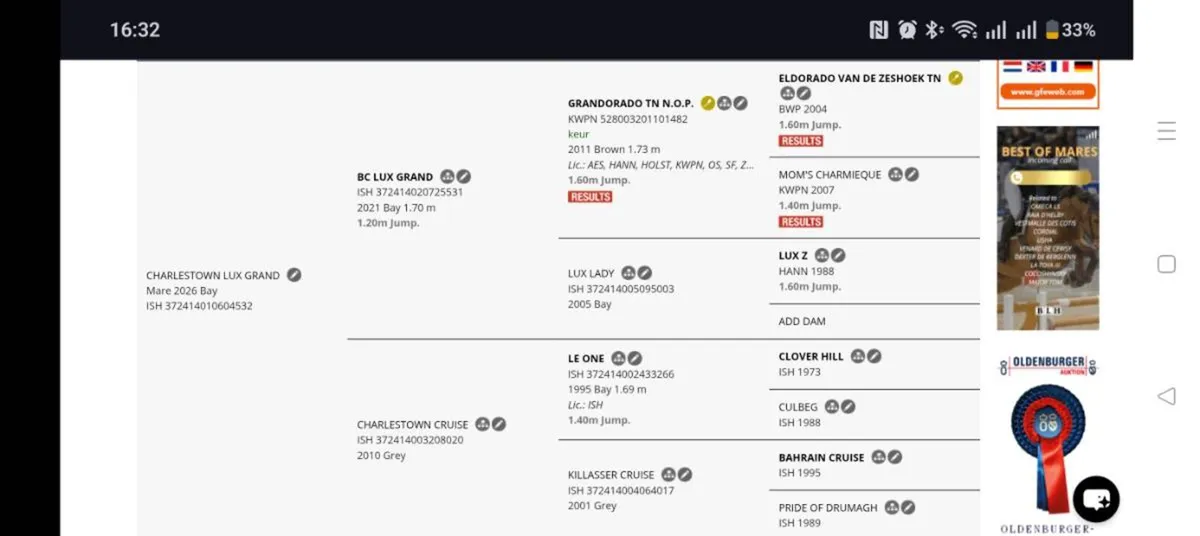Click the ADD DAM link

click(802, 322)
